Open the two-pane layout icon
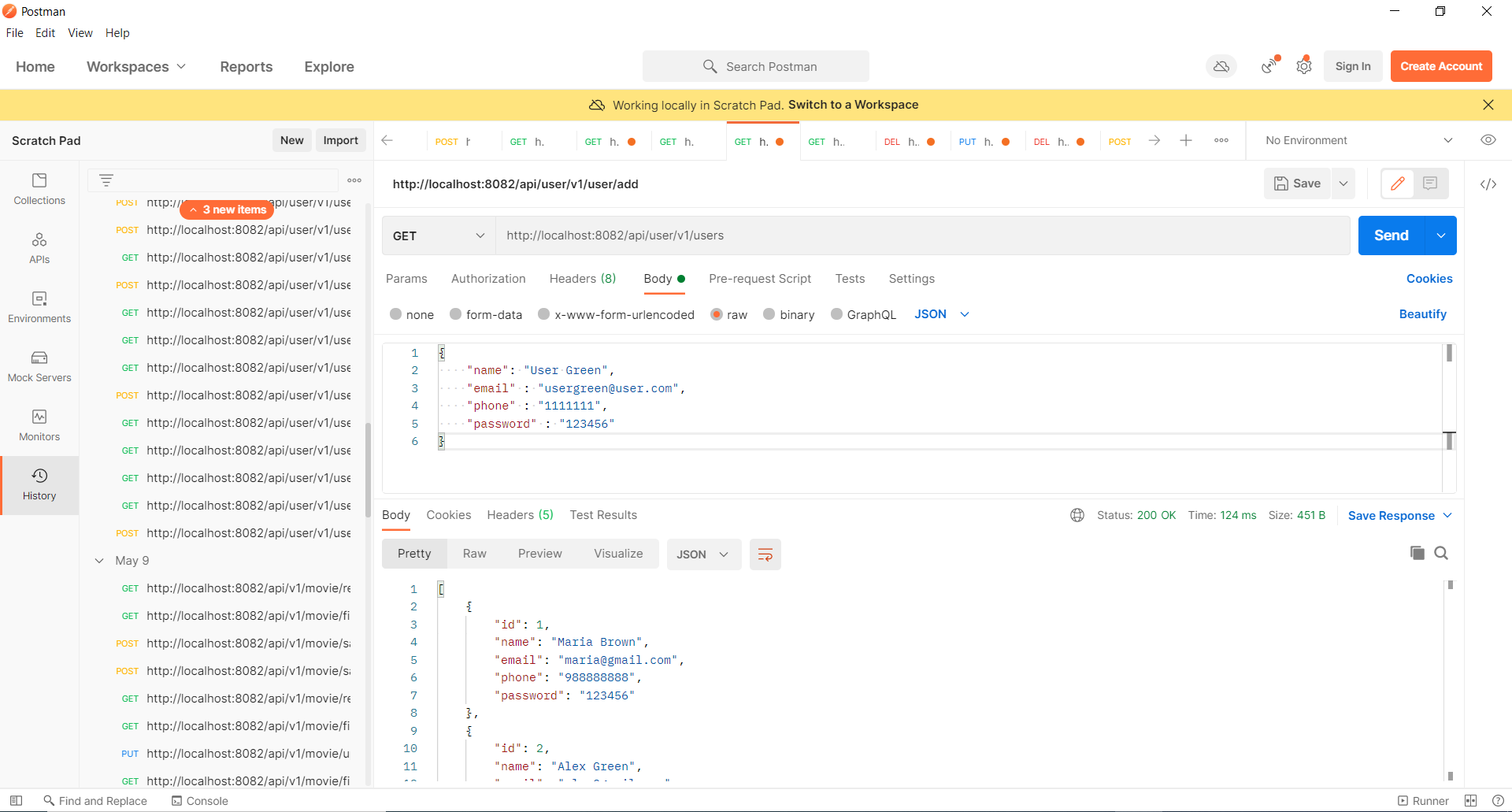The image size is (1512, 812). (1470, 800)
